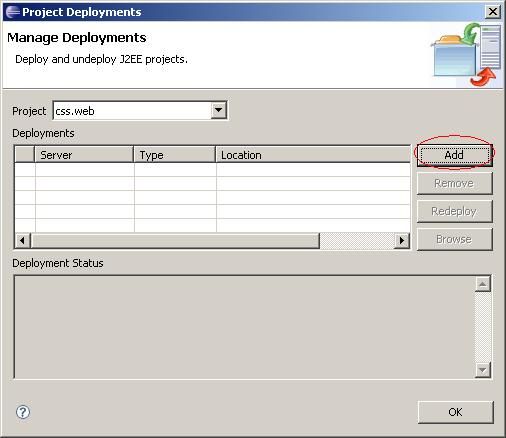Viewport: 506px width, 438px height.
Task: Click the Deployments horizontal scrollbar thumb
Action: pos(175,240)
